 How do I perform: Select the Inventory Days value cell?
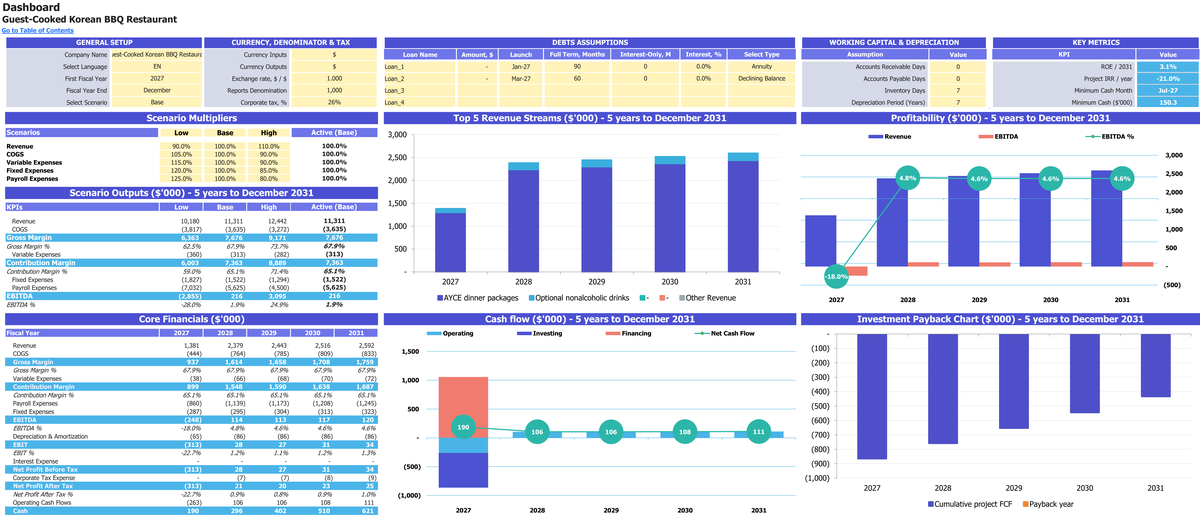(957, 90)
